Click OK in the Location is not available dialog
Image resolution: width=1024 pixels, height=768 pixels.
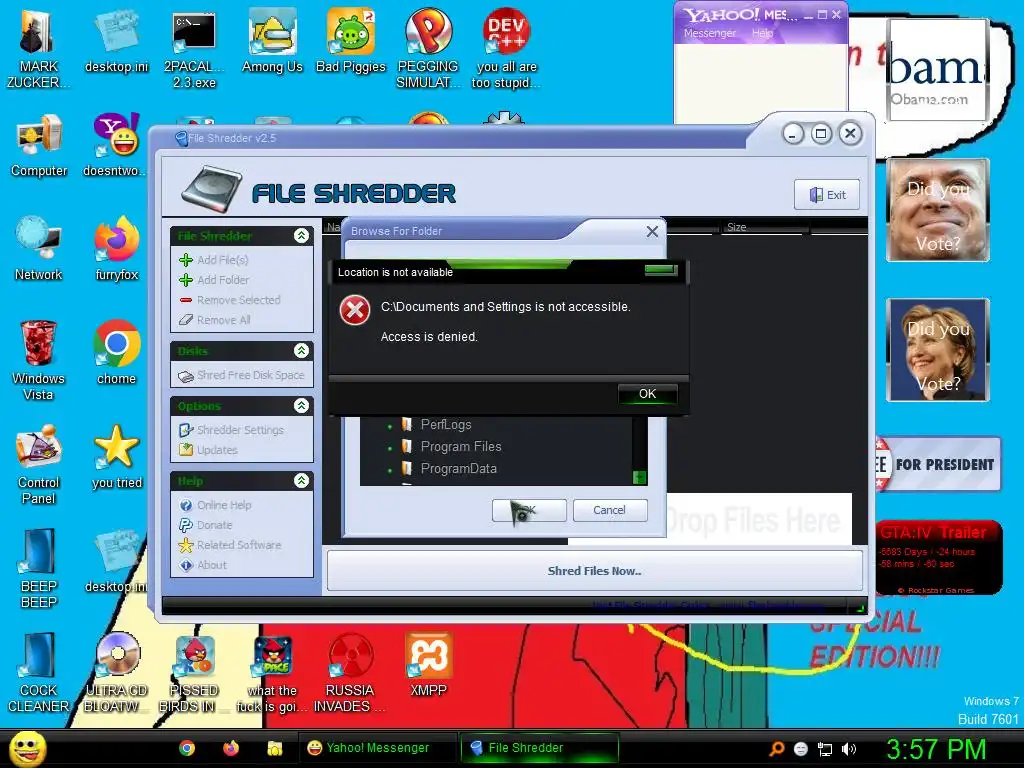pyautogui.click(x=647, y=394)
